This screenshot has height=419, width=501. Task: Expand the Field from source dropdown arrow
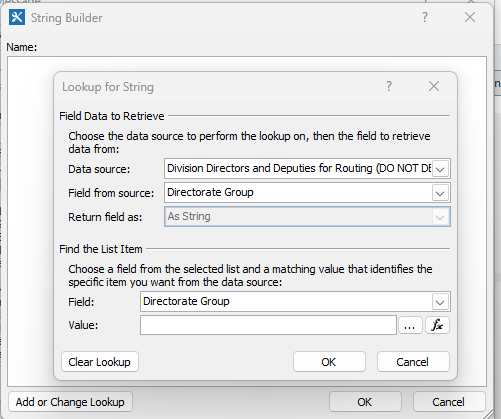[440, 193]
